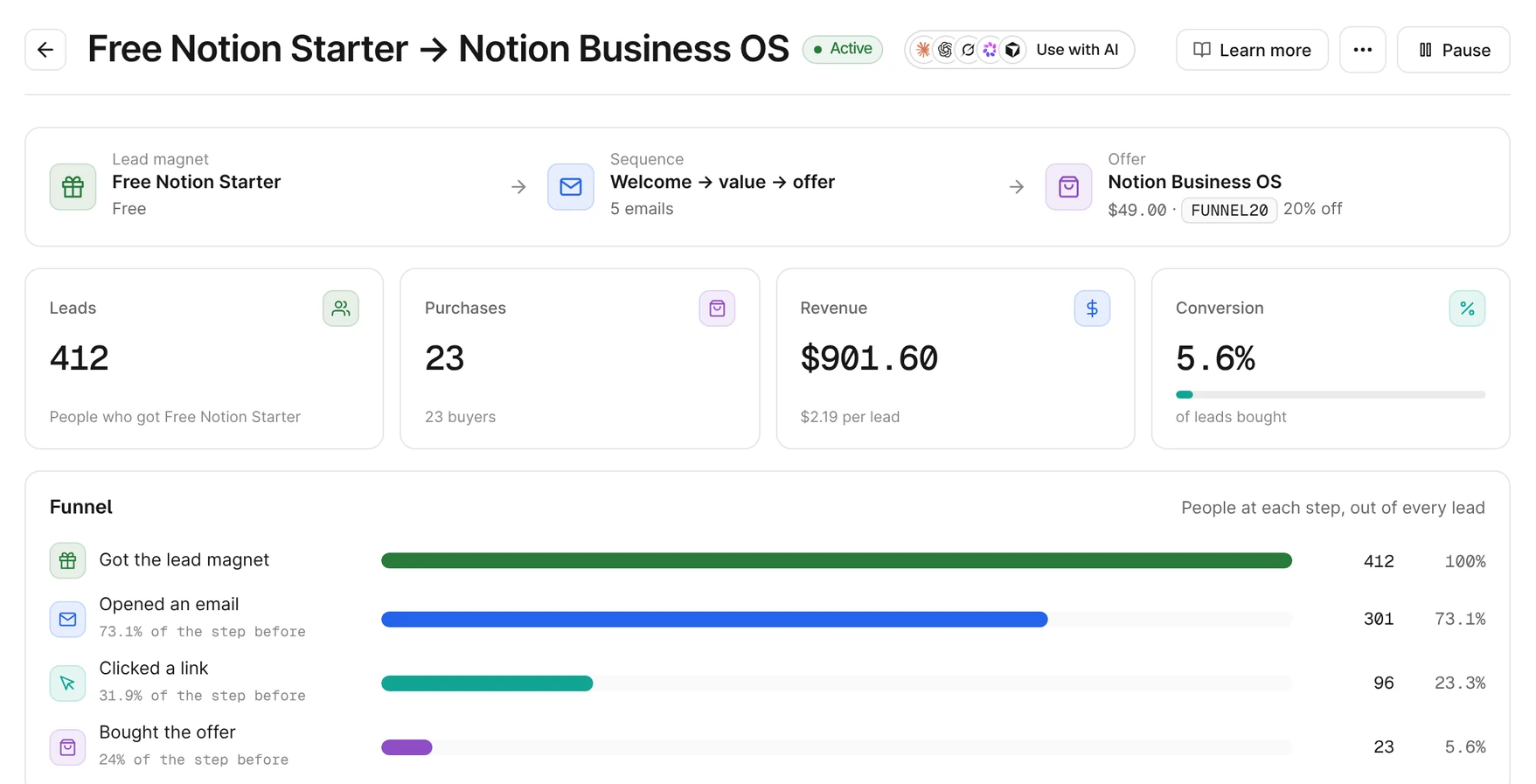Click the green gift Lead magnet icon
This screenshot has height=784, width=1536.
pyautogui.click(x=73, y=186)
